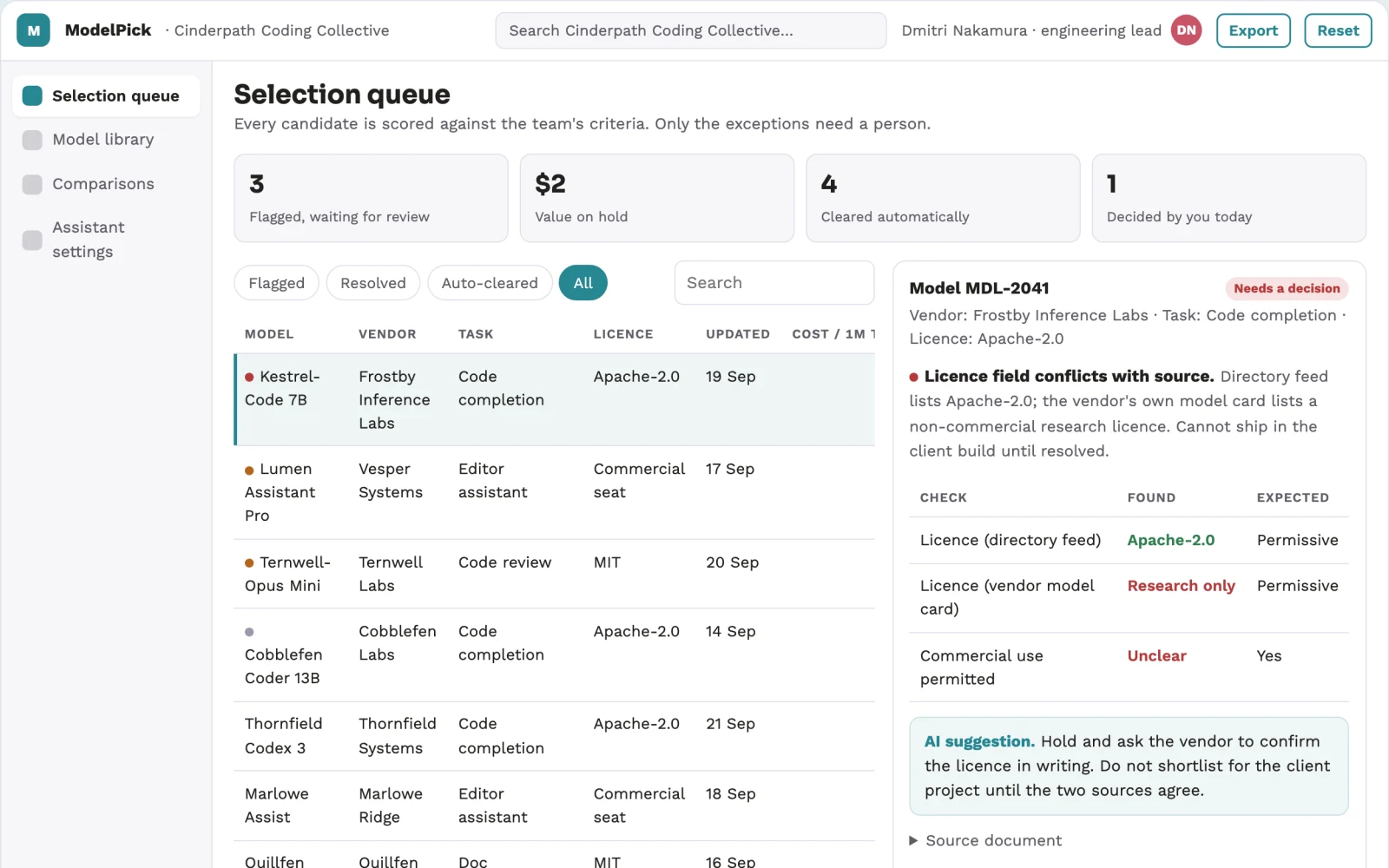
Task: Click the Decided by you today card
Action: 1228,198
